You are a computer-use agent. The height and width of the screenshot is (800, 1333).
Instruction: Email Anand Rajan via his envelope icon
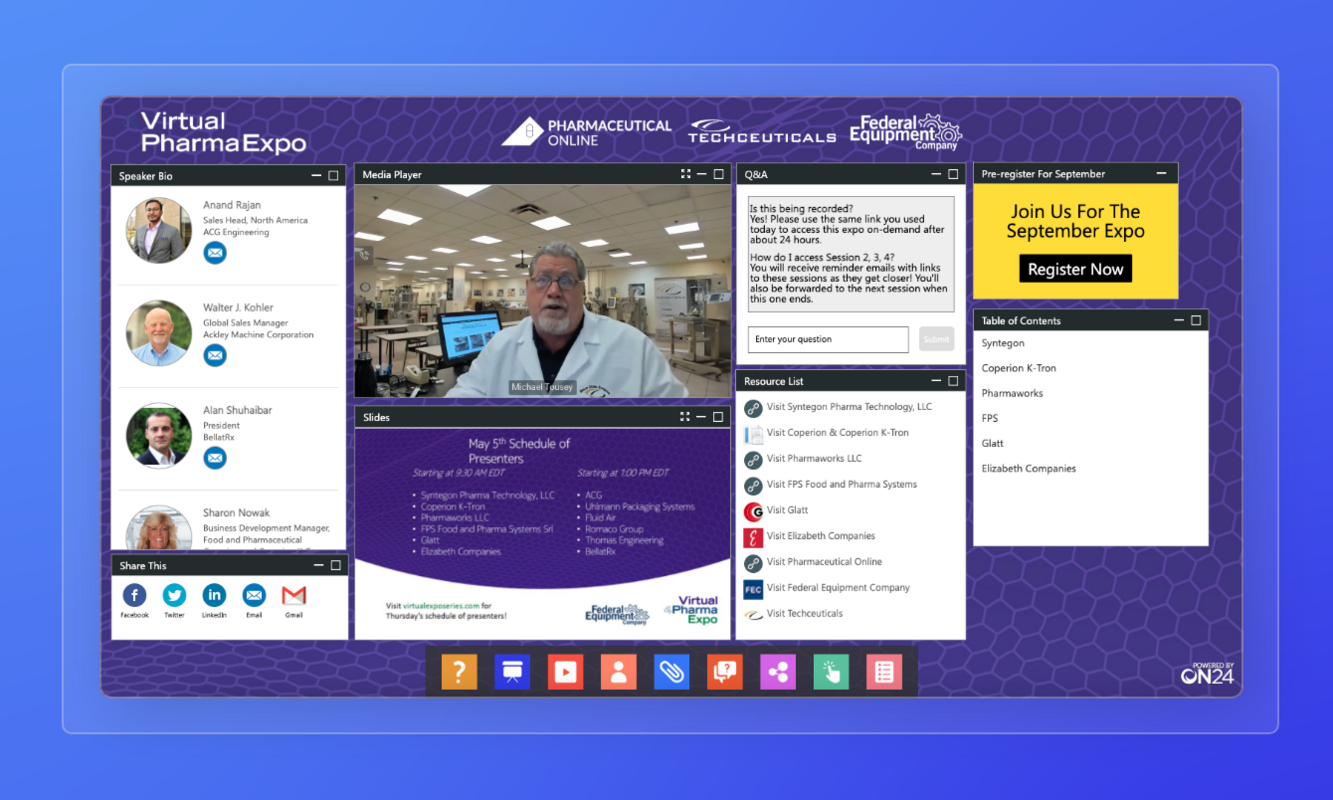215,252
